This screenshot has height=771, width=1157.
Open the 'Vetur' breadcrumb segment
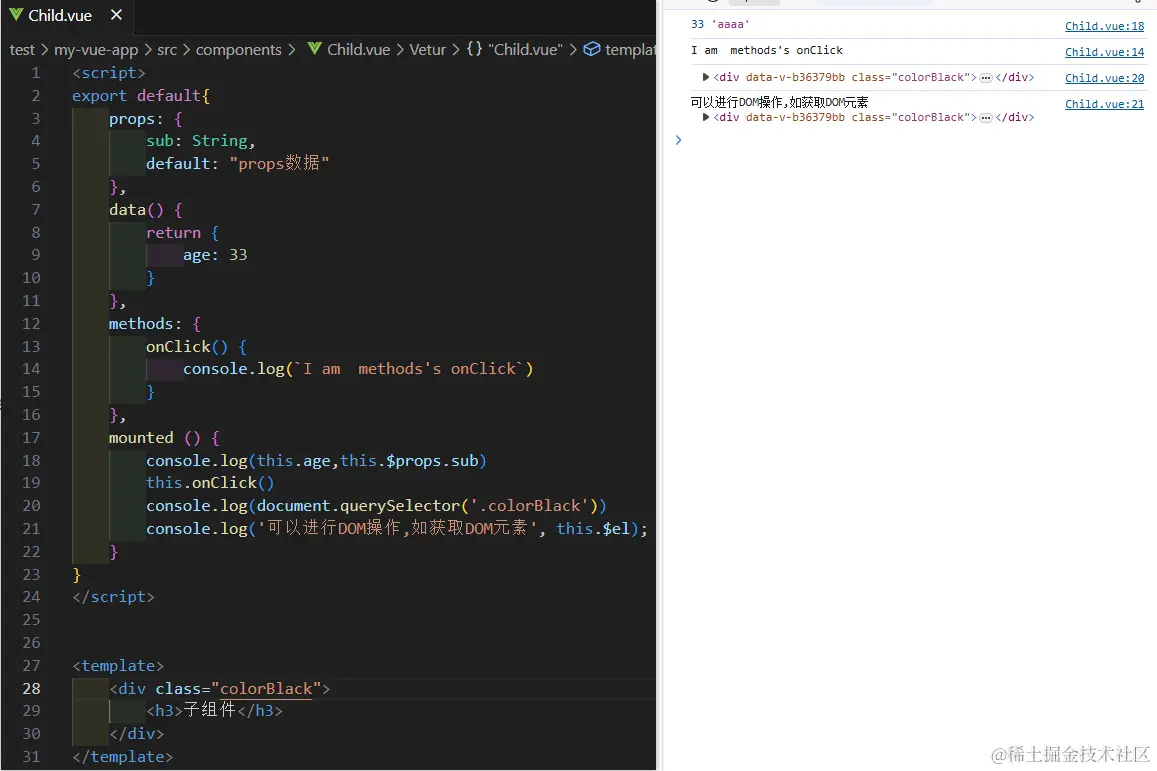pos(428,49)
